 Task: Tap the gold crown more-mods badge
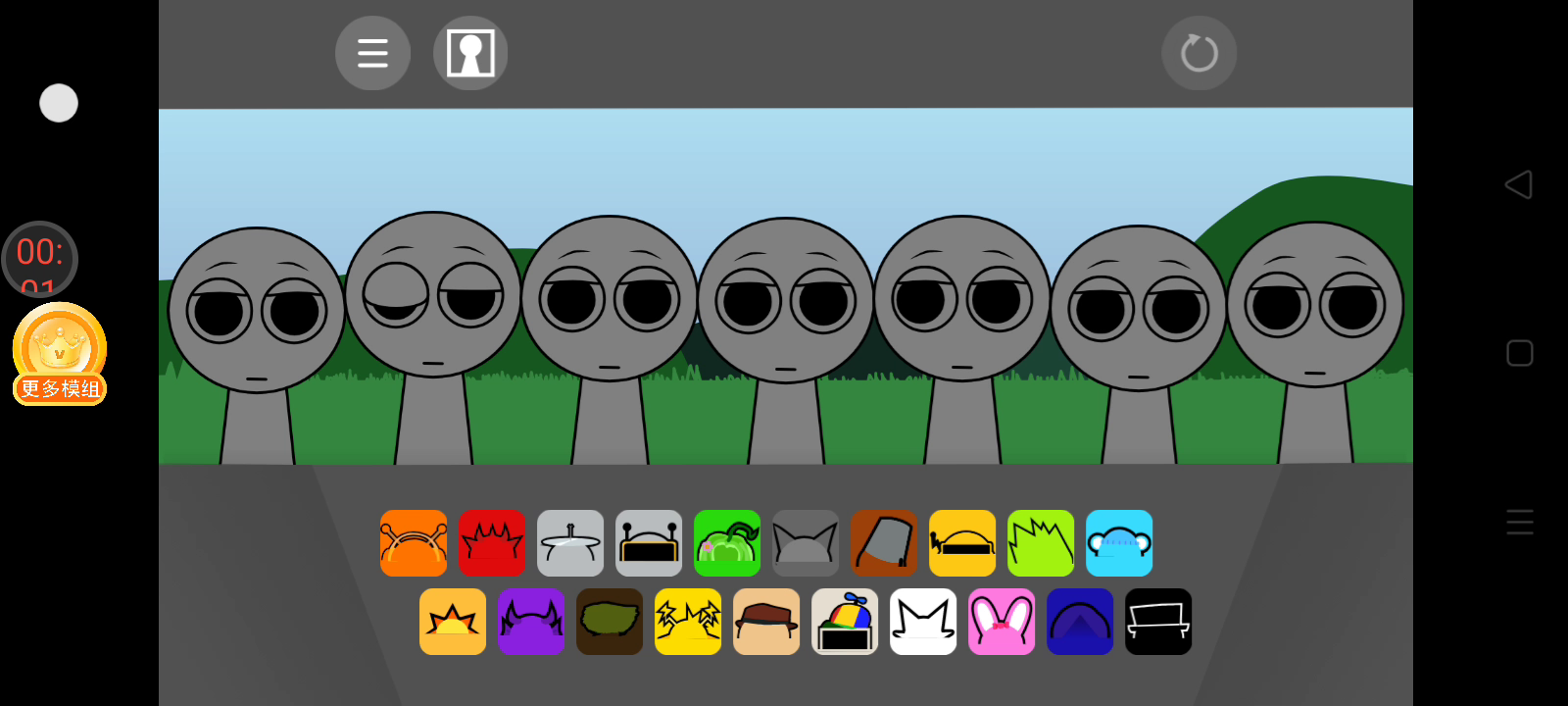pos(60,354)
